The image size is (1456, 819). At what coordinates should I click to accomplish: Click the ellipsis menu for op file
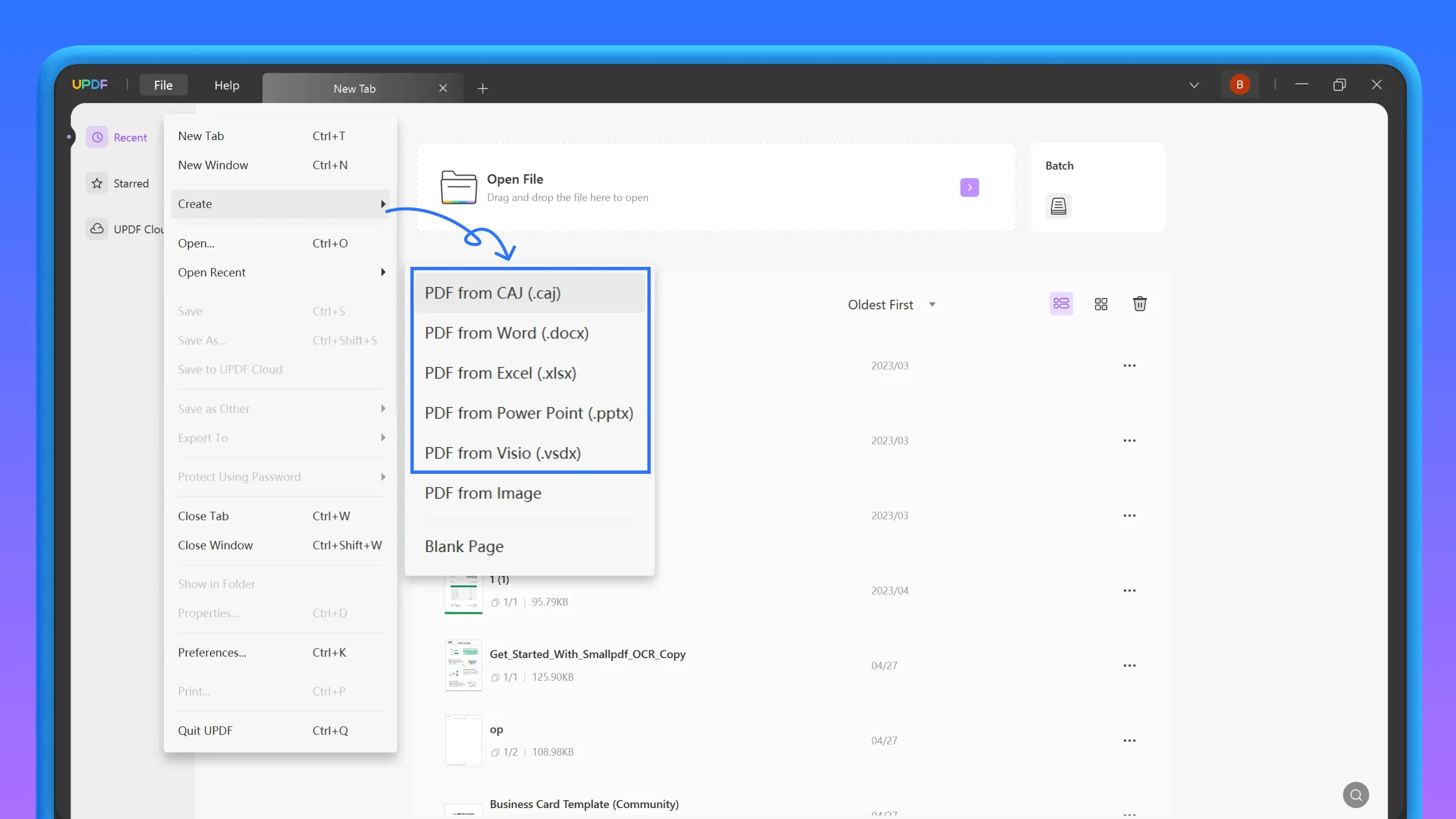coord(1130,741)
